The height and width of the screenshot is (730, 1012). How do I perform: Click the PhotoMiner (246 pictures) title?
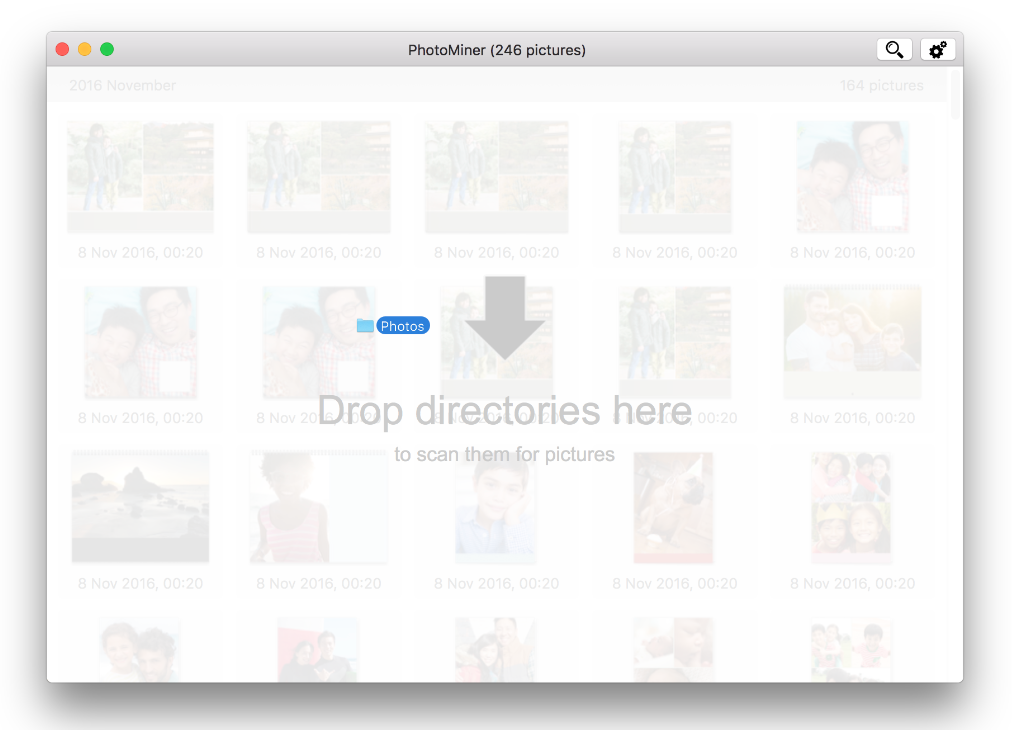[x=497, y=50]
